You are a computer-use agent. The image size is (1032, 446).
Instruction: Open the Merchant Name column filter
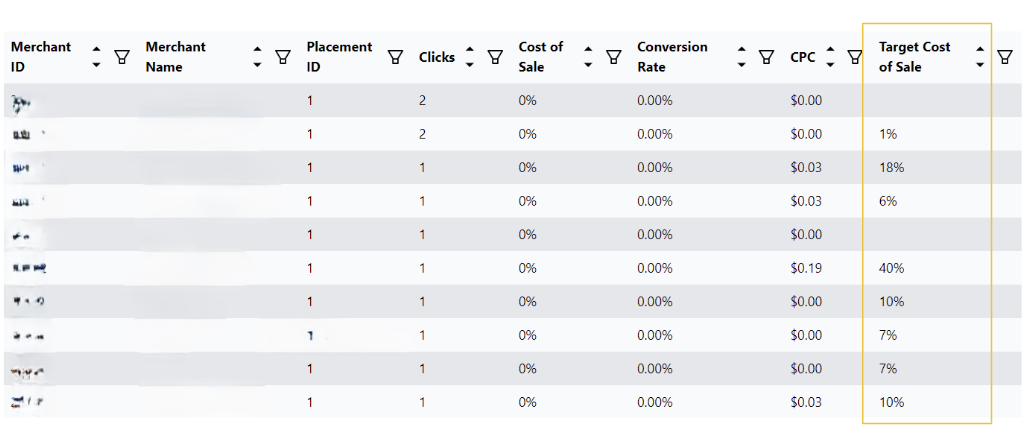282,57
